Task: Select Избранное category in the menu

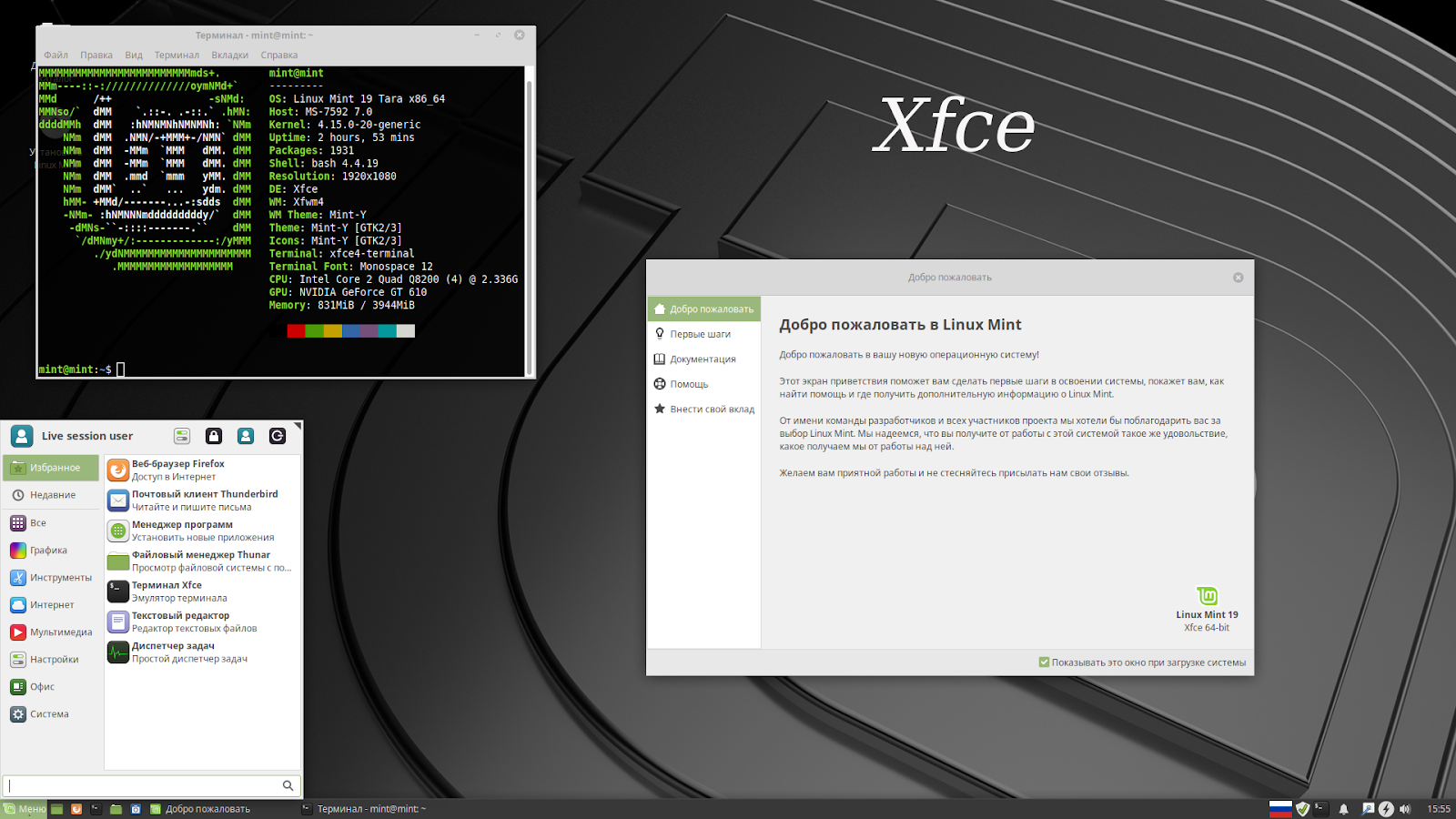Action: (51, 468)
